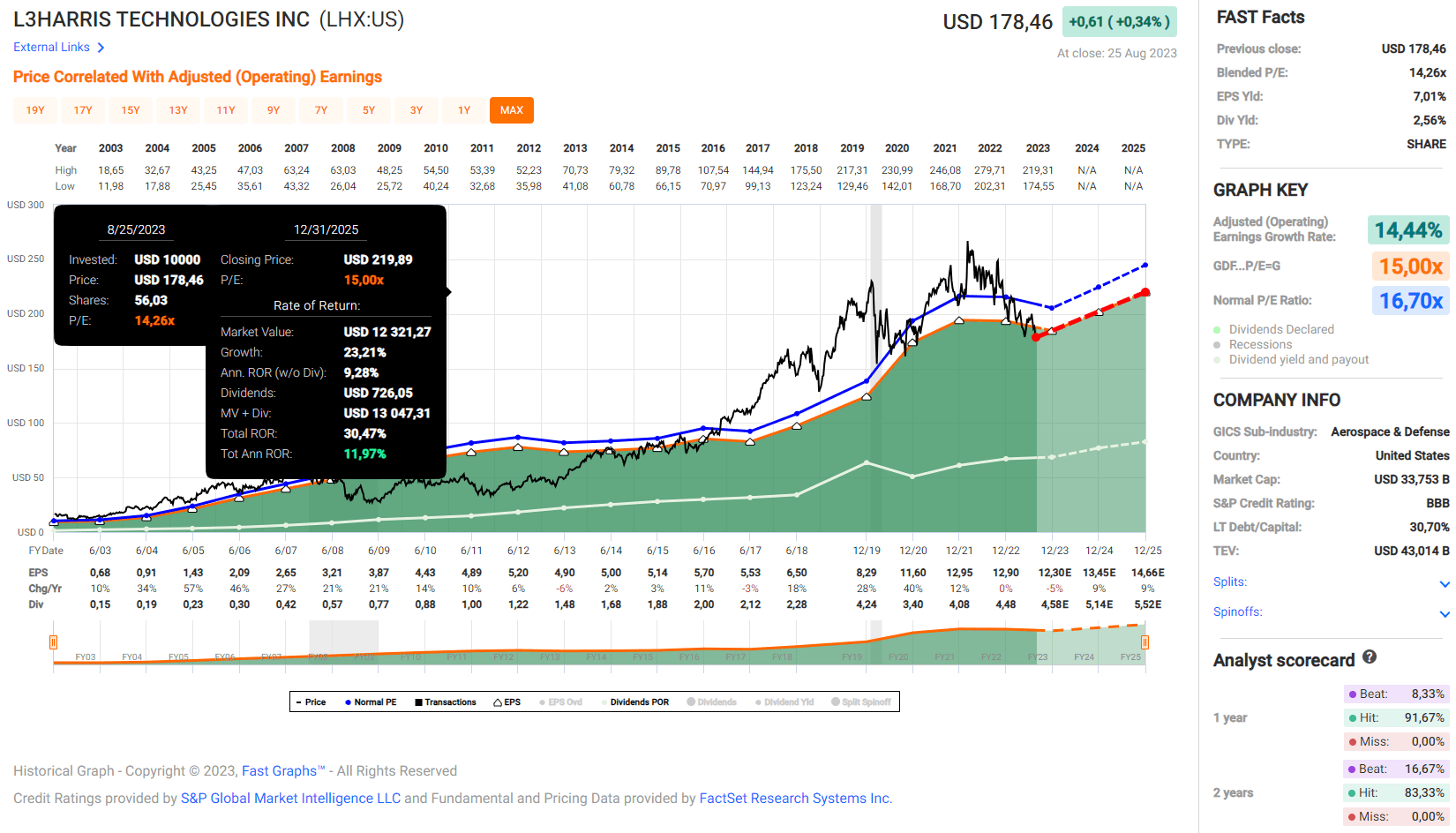This screenshot has height=833, width=1456.
Task: Click the 8/25/2023 date in tooltip
Action: tap(136, 229)
